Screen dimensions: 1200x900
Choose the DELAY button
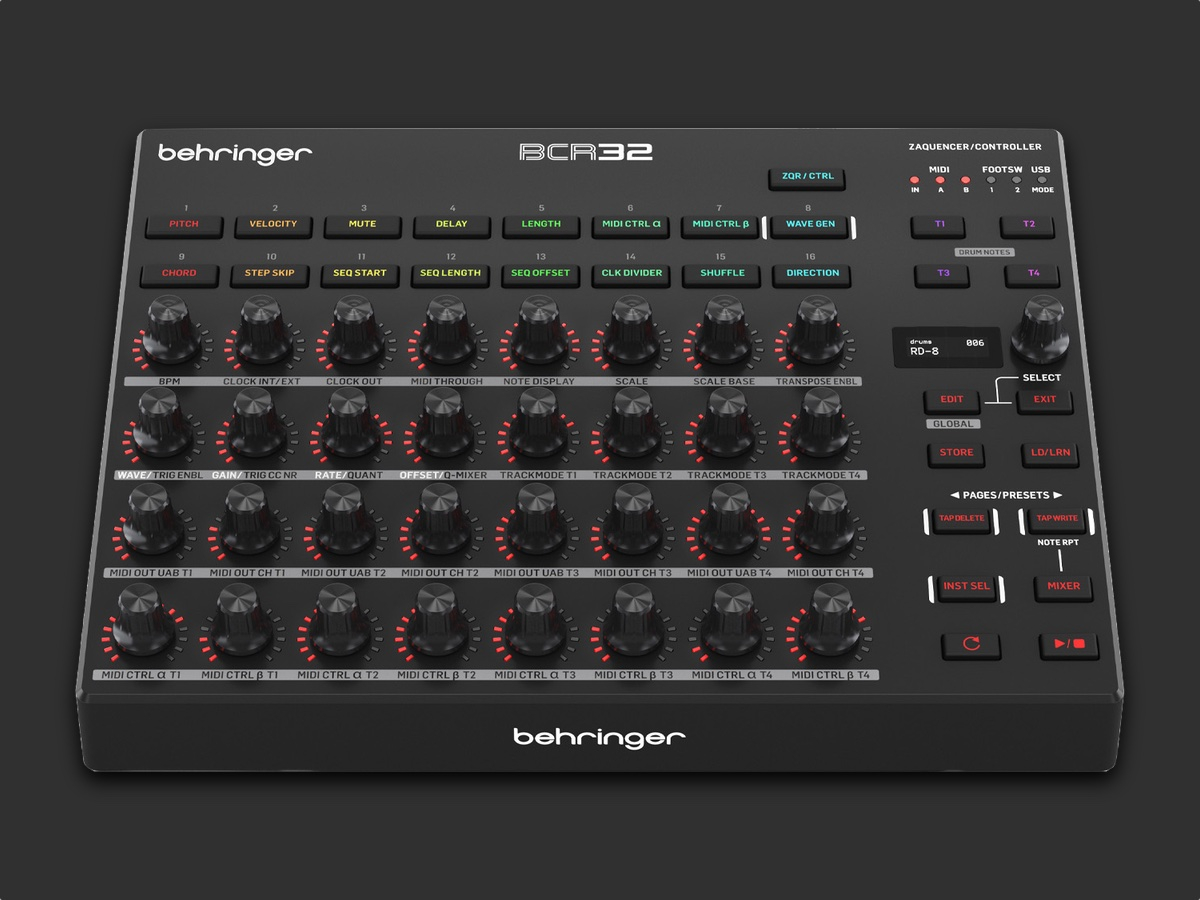(451, 225)
